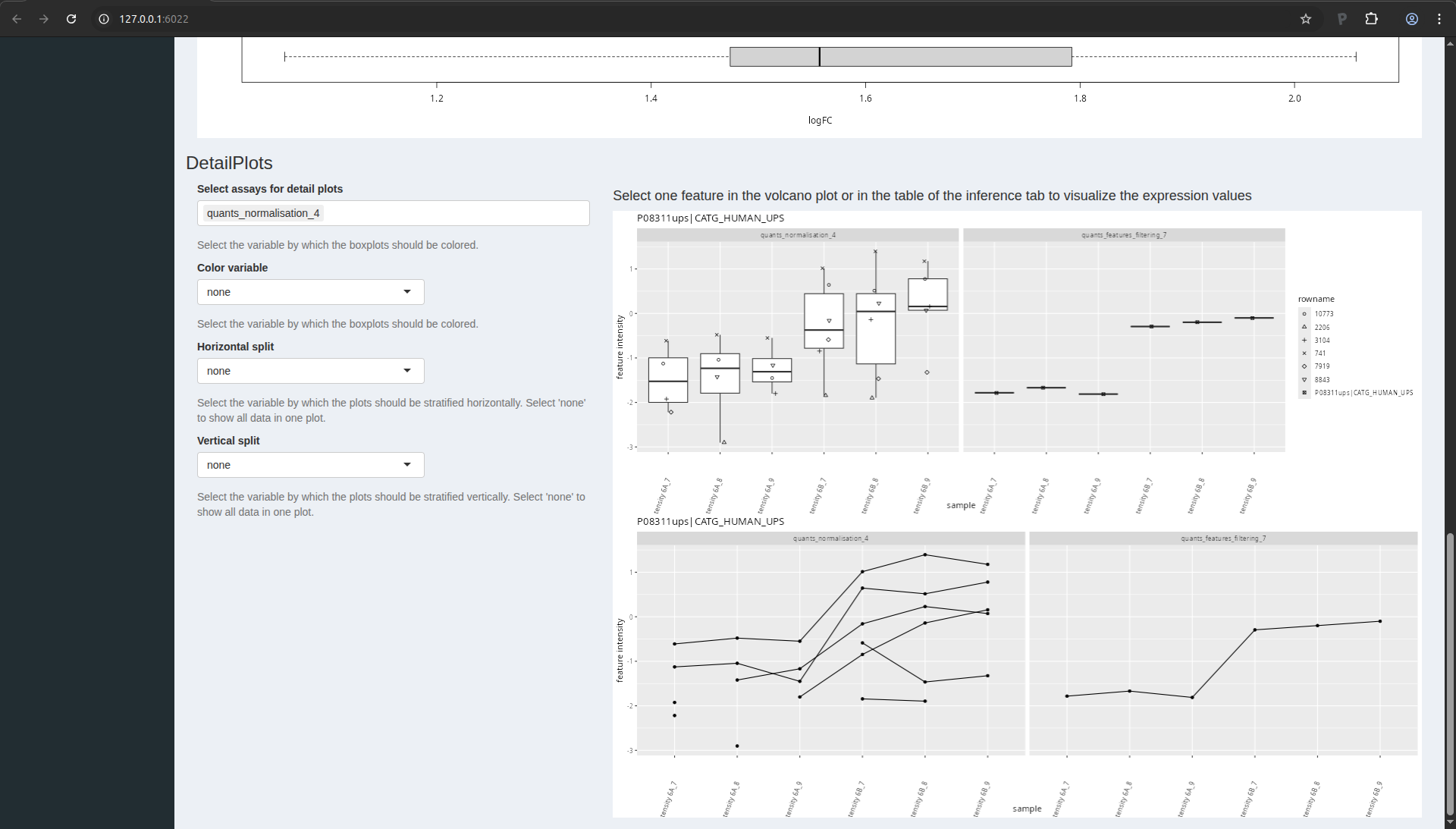Click the 'Select assays for detail plots' field
Viewport: 1456px width, 829px height.
[x=393, y=213]
